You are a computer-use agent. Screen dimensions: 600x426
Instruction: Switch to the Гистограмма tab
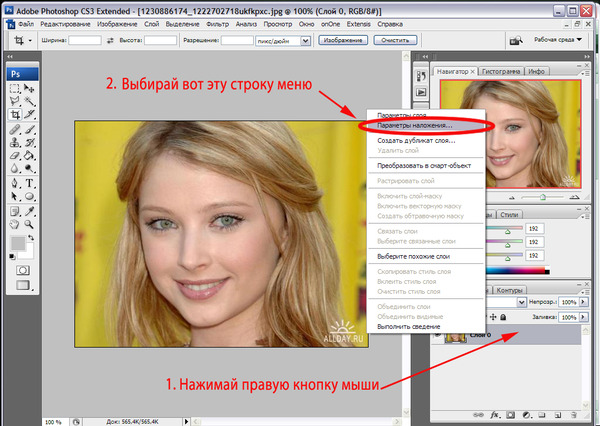pos(501,71)
